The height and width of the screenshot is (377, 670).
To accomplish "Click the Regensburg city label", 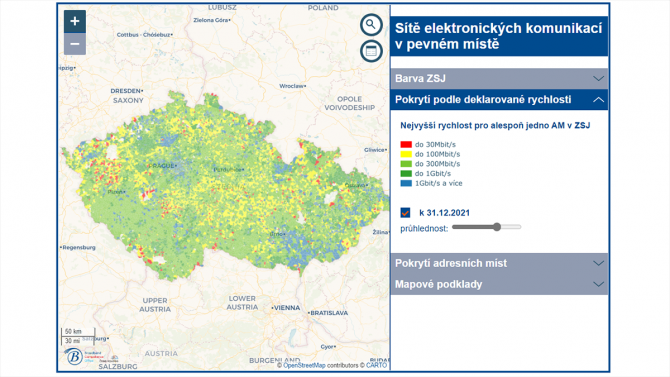I will 78,247.
